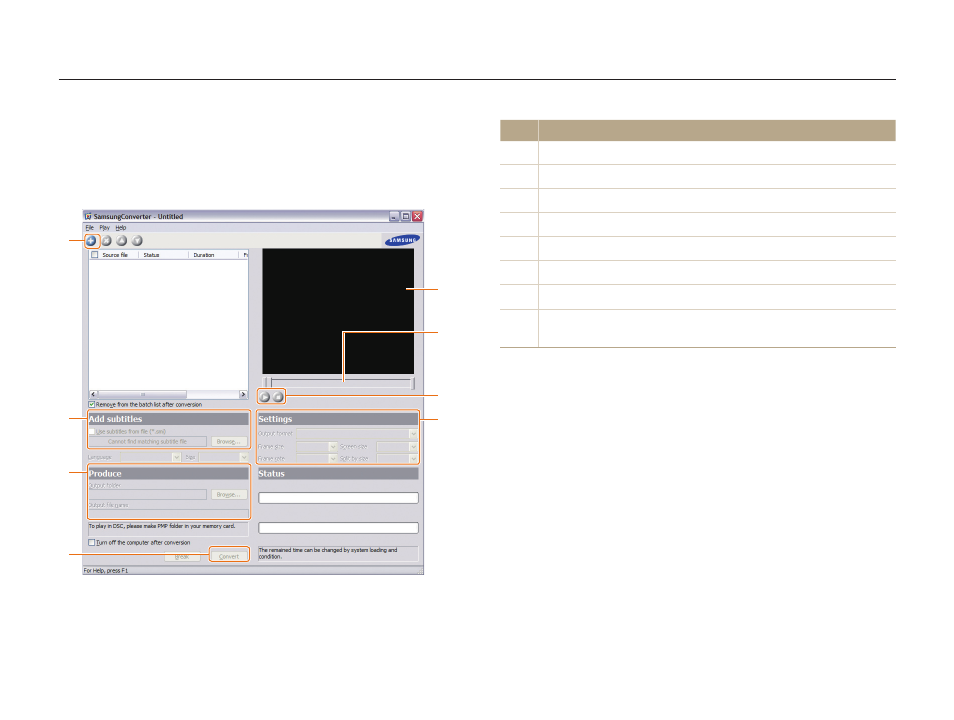The height and width of the screenshot is (720, 954).
Task: Click the Source file column header
Action: coord(115,255)
